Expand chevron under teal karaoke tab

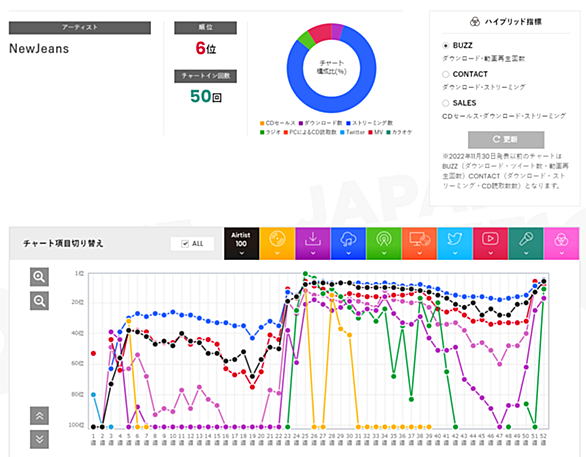525,253
